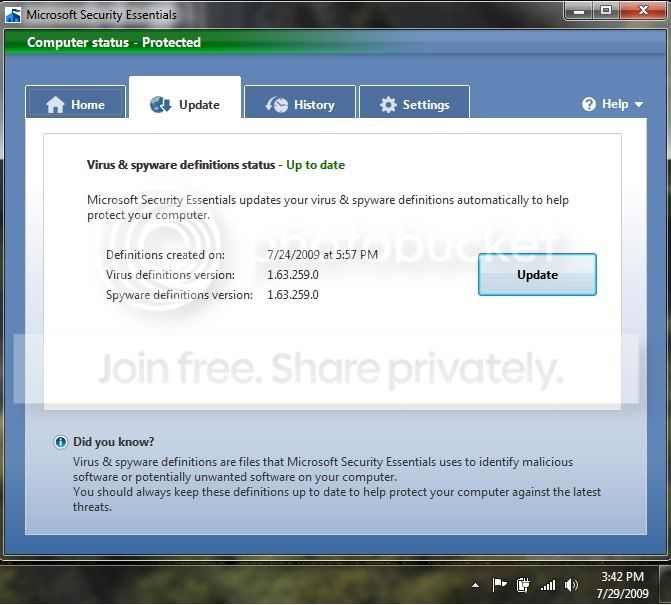
Task: Click the Update tab globe icon
Action: tap(160, 104)
